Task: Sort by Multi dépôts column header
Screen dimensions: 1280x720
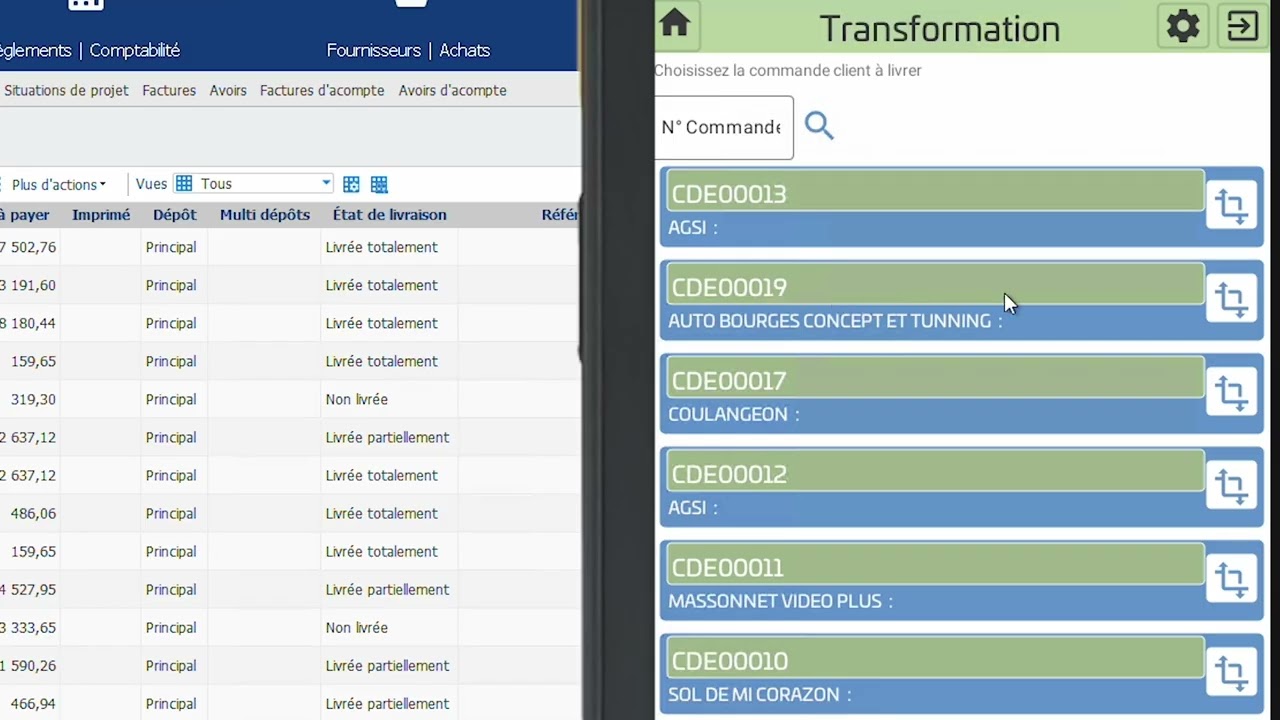Action: [265, 215]
